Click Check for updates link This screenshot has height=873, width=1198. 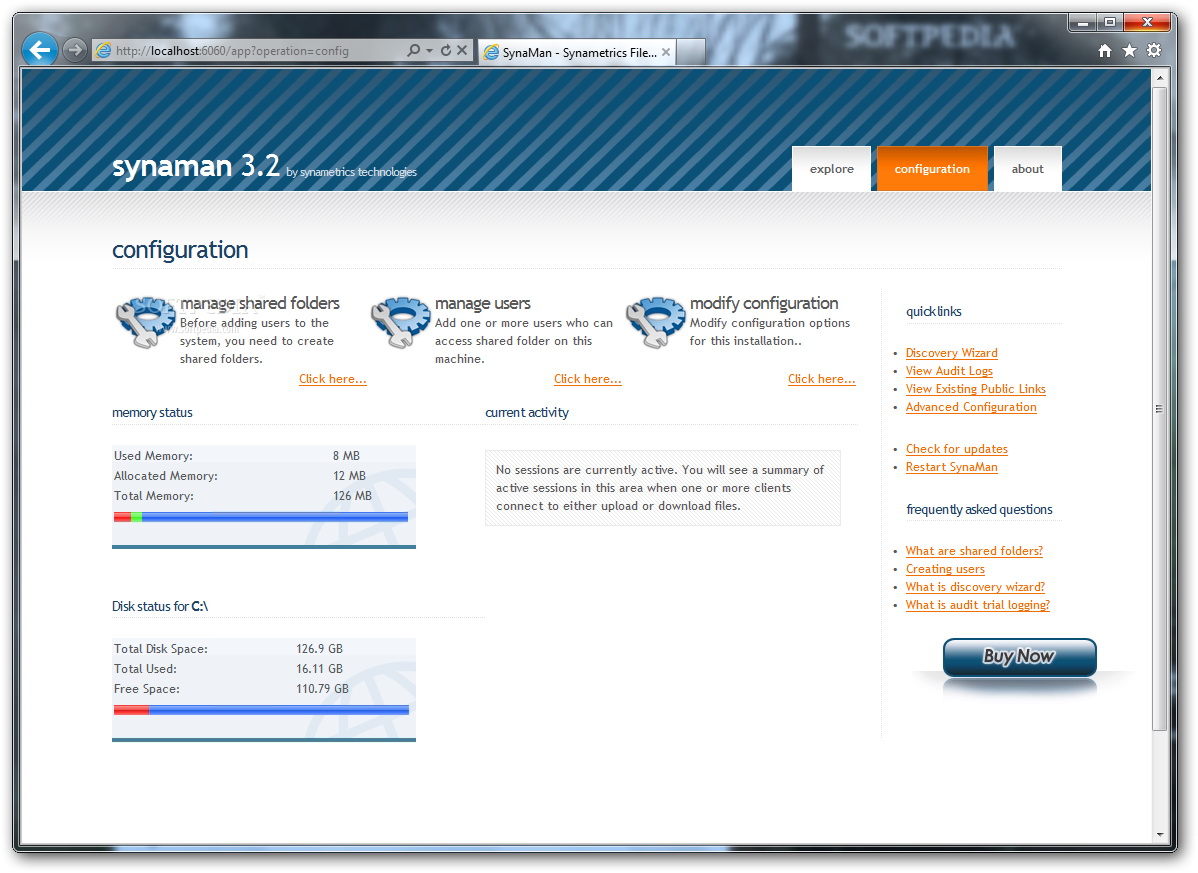(957, 449)
